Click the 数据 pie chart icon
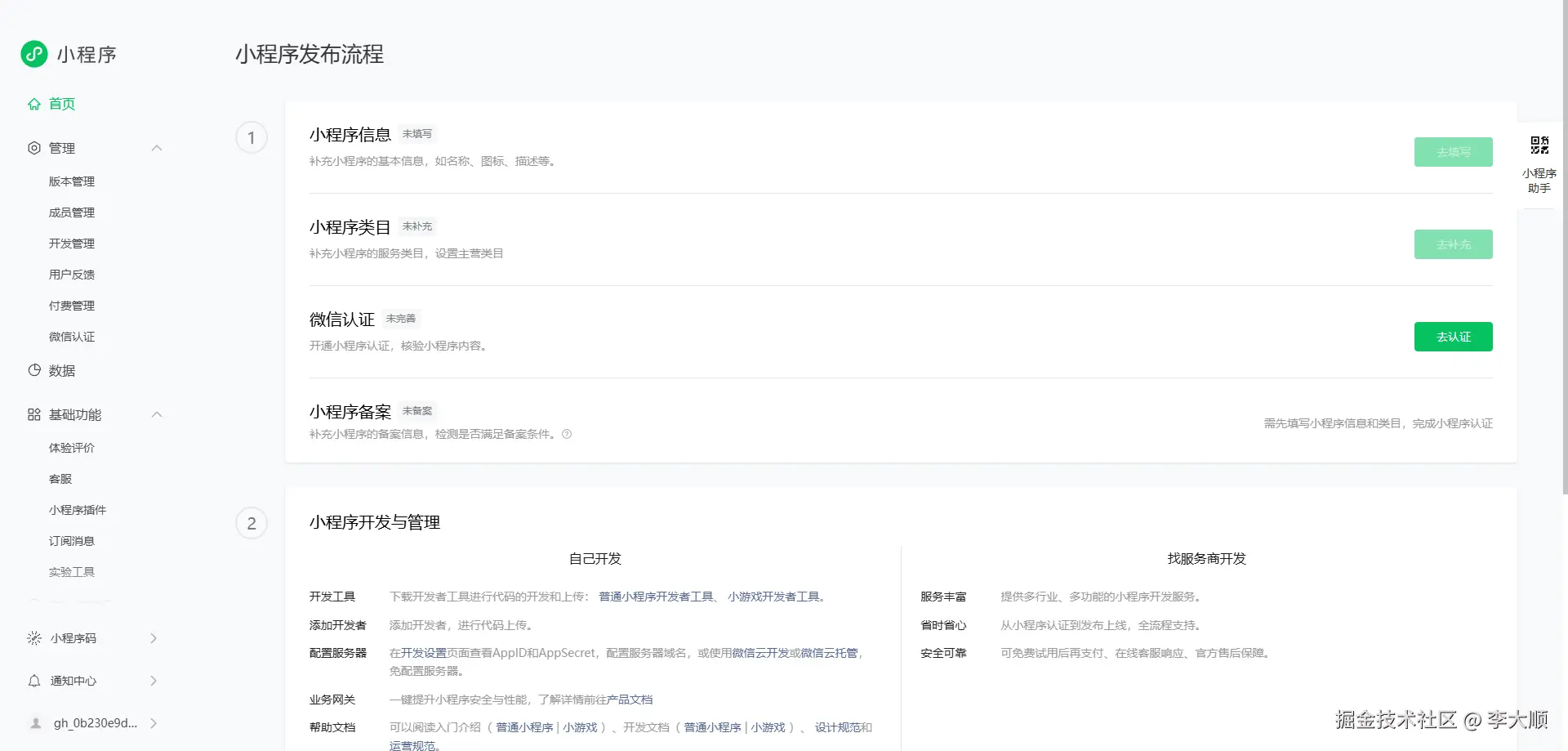Image resolution: width=1568 pixels, height=751 pixels. tap(34, 370)
